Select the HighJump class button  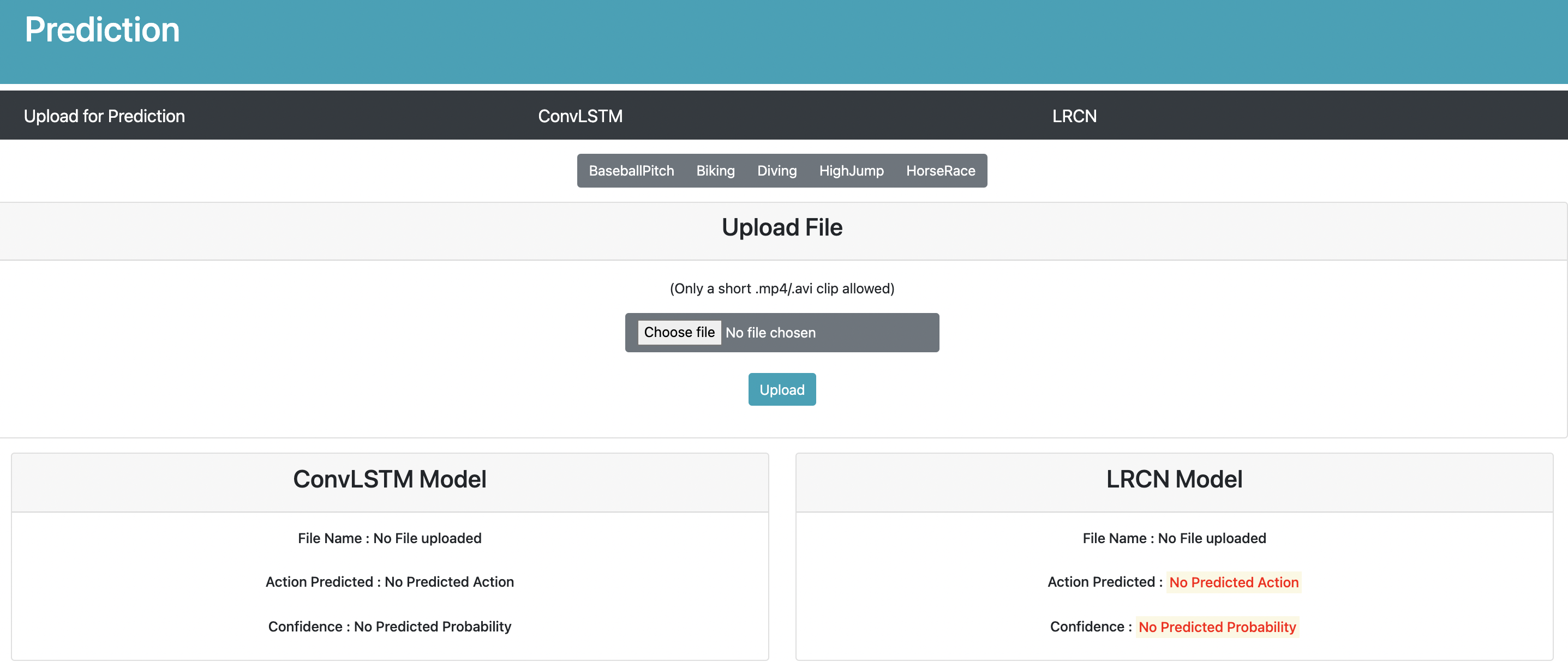[x=851, y=171]
